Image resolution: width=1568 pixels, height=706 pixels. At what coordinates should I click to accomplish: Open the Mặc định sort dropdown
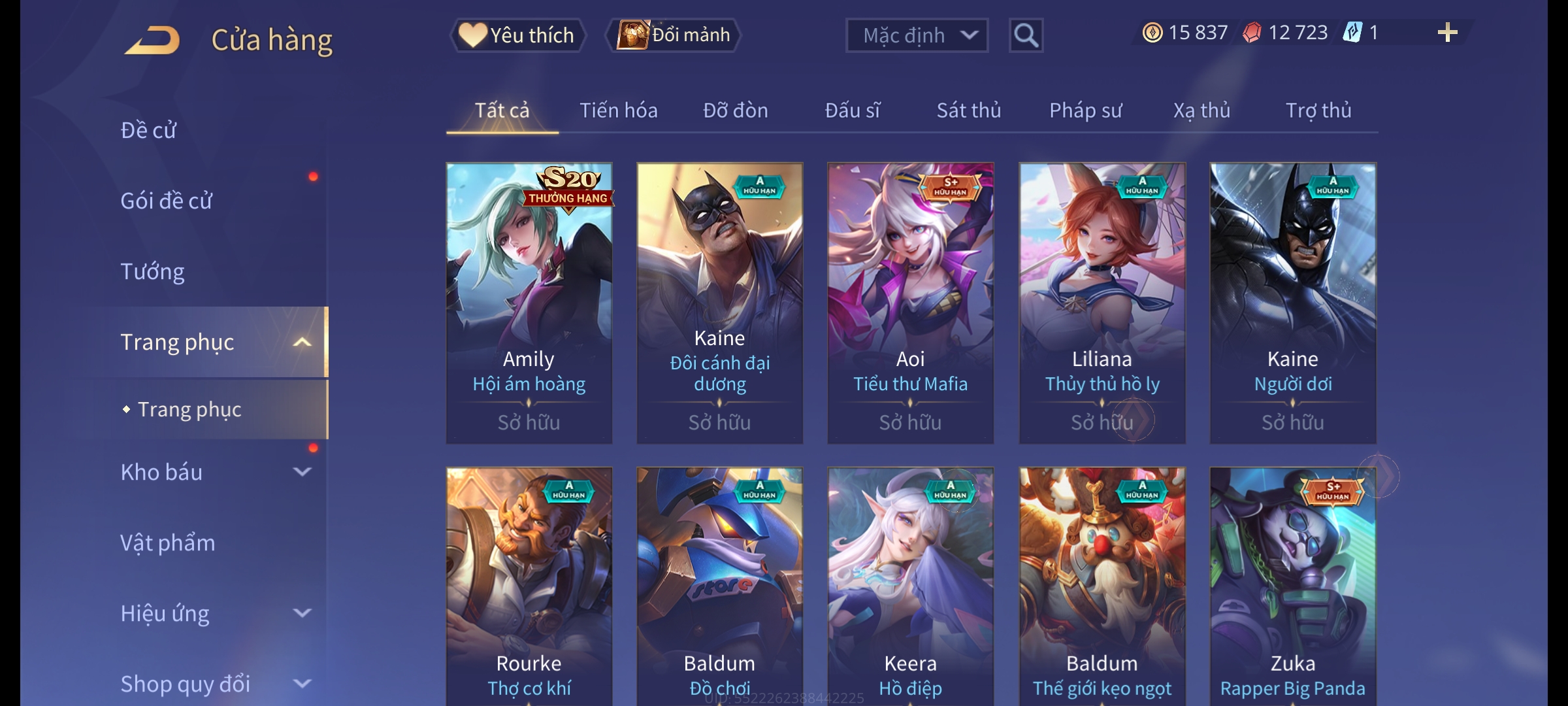(917, 35)
